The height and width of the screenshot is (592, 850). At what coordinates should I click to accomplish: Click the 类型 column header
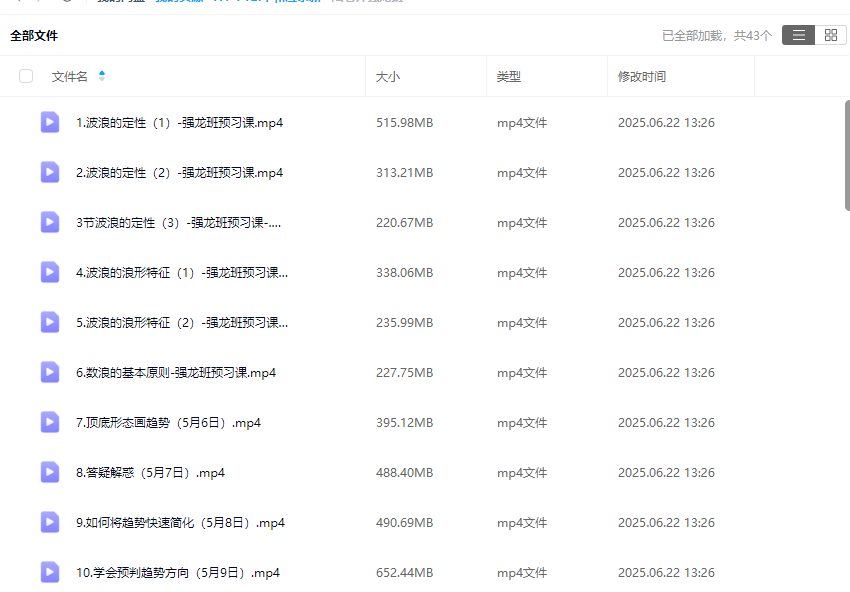507,76
